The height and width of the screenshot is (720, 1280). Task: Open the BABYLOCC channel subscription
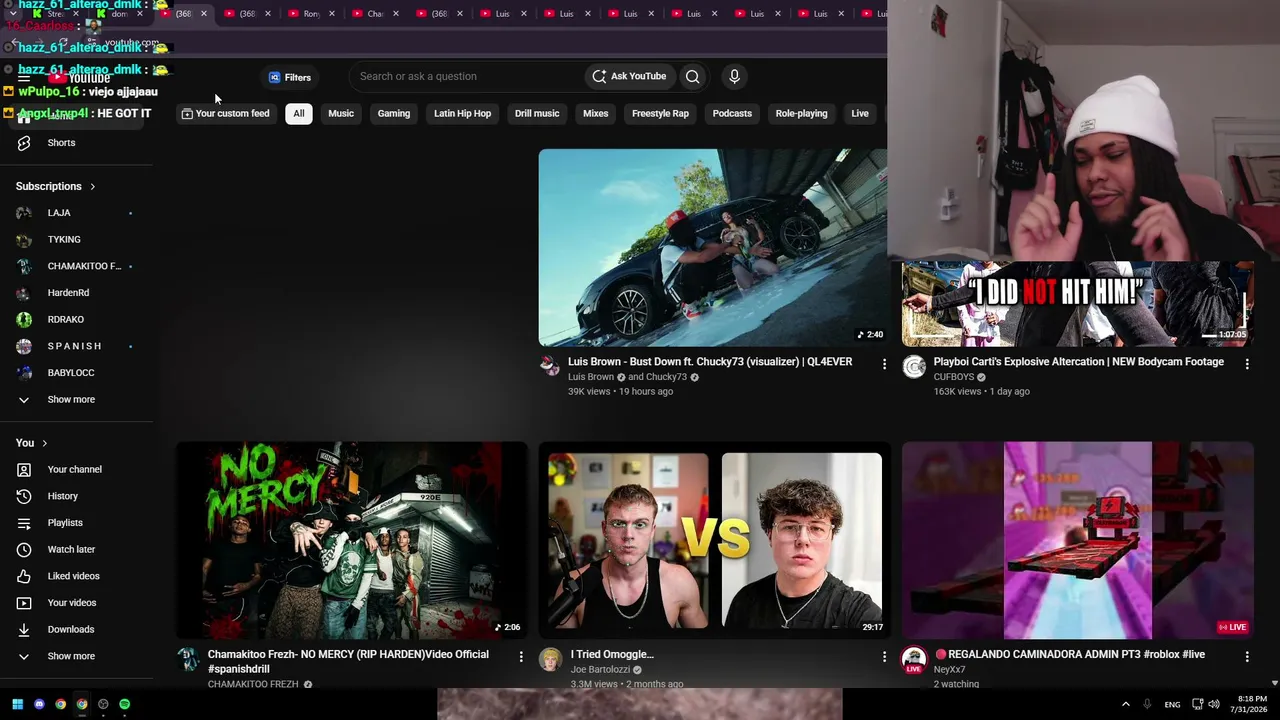tap(77, 372)
